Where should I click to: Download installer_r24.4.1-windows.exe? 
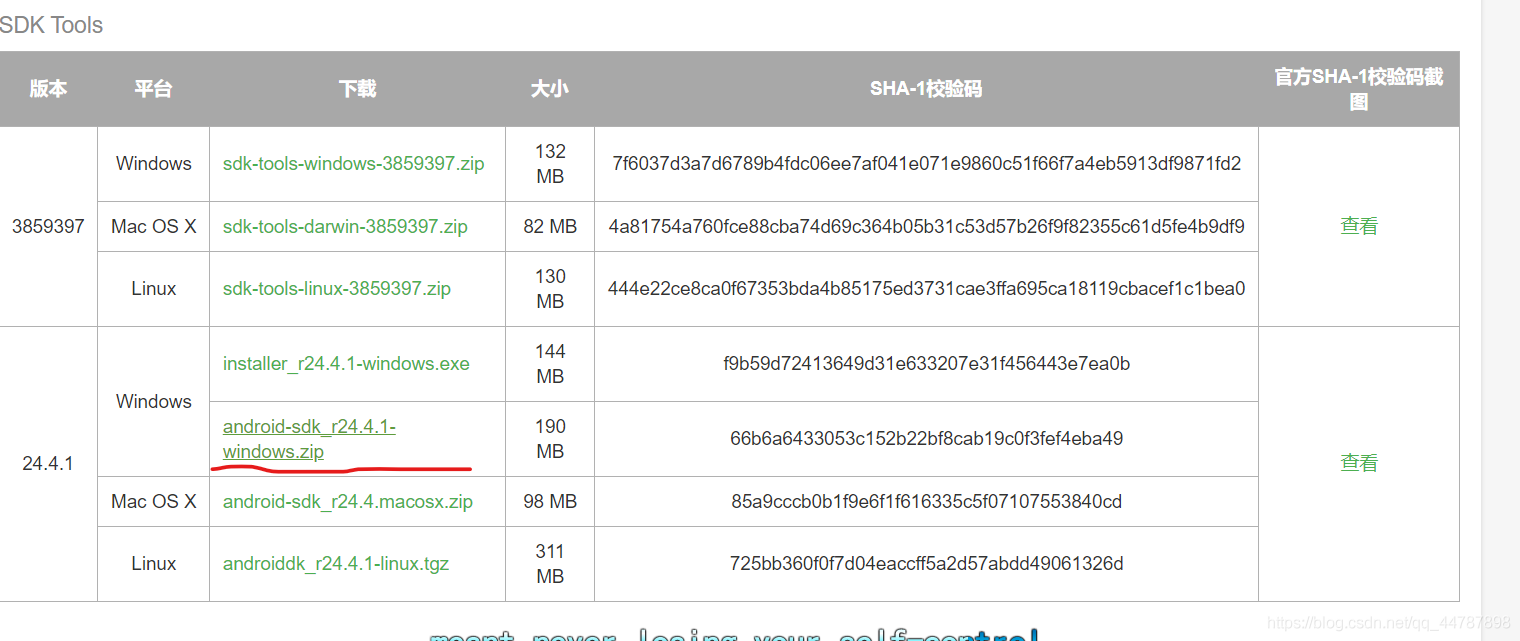point(346,363)
